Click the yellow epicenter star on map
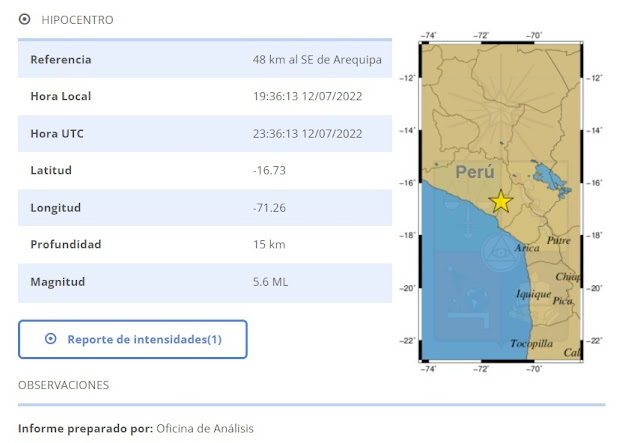Image resolution: width=622 pixels, height=443 pixels. [x=501, y=201]
